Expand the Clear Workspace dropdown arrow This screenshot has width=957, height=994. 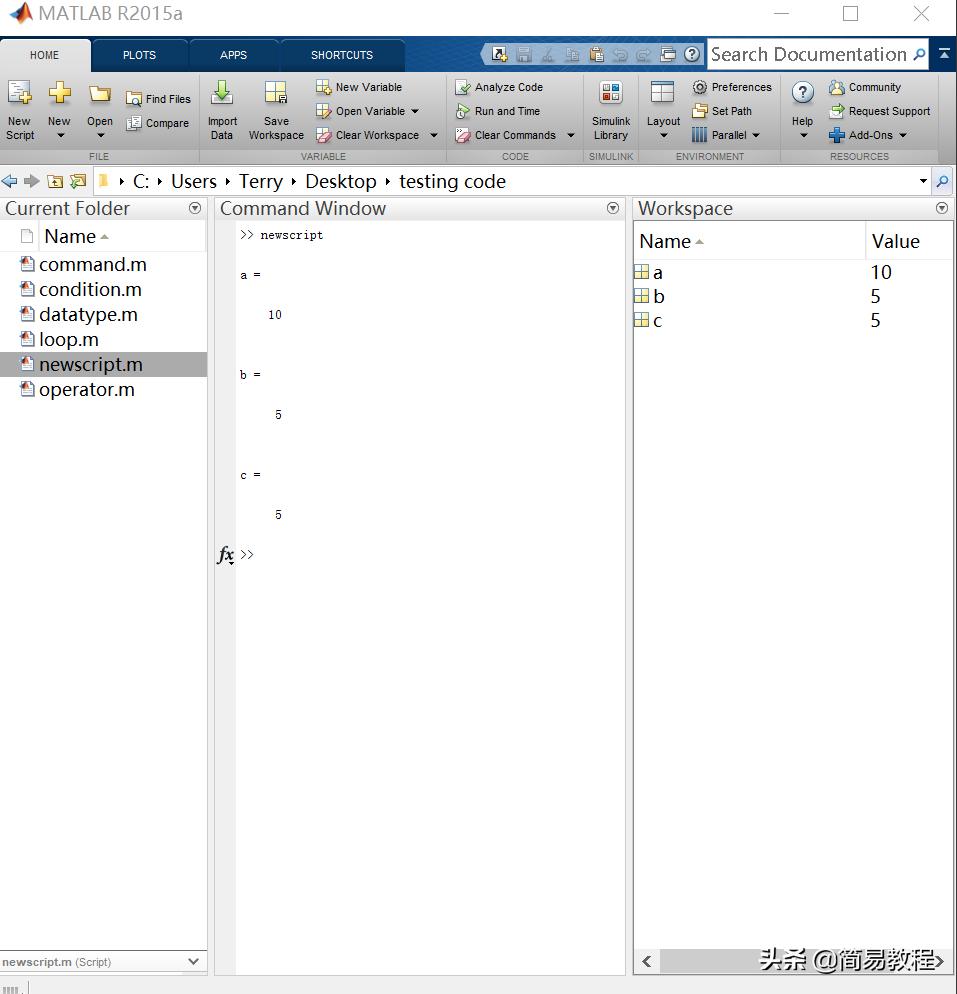(x=434, y=135)
